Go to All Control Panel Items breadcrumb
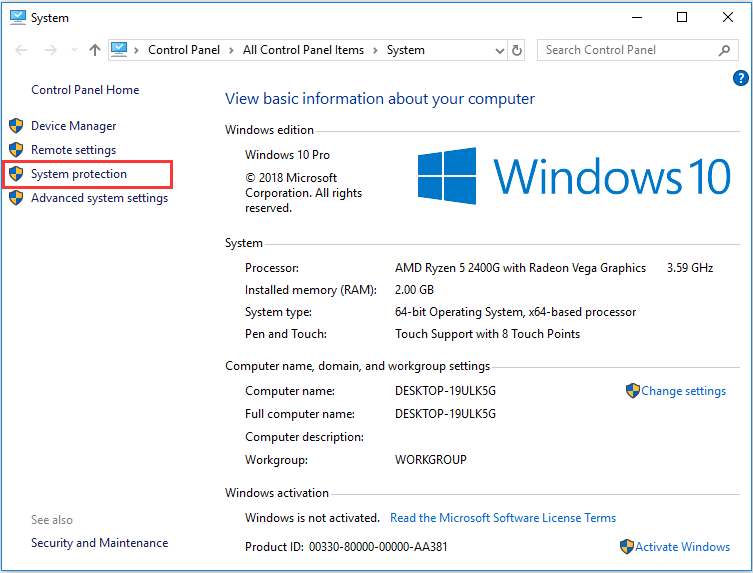The width and height of the screenshot is (753, 573). tap(304, 50)
